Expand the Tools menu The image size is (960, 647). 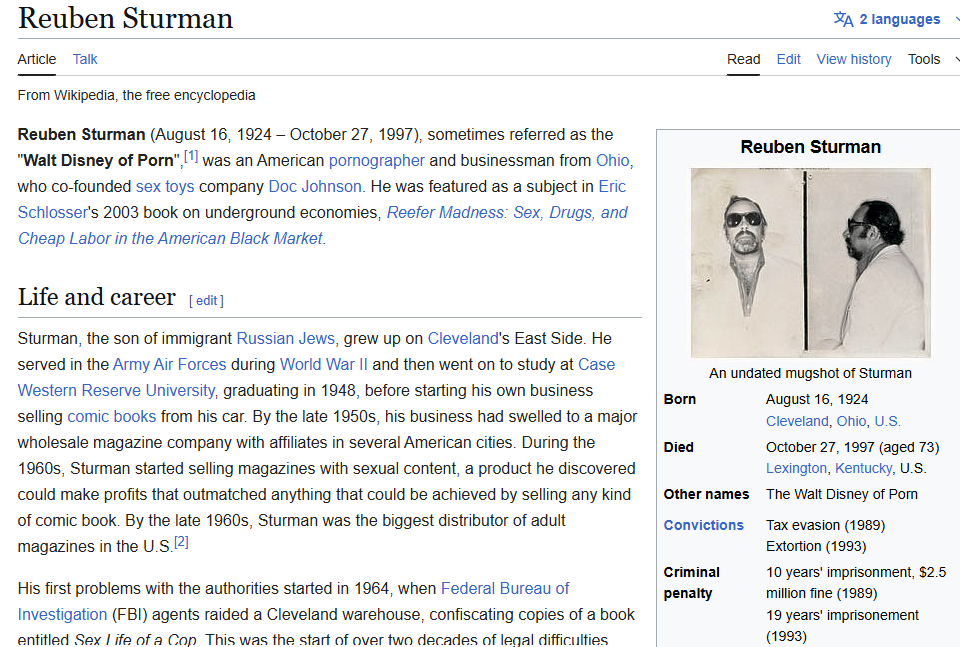[924, 59]
